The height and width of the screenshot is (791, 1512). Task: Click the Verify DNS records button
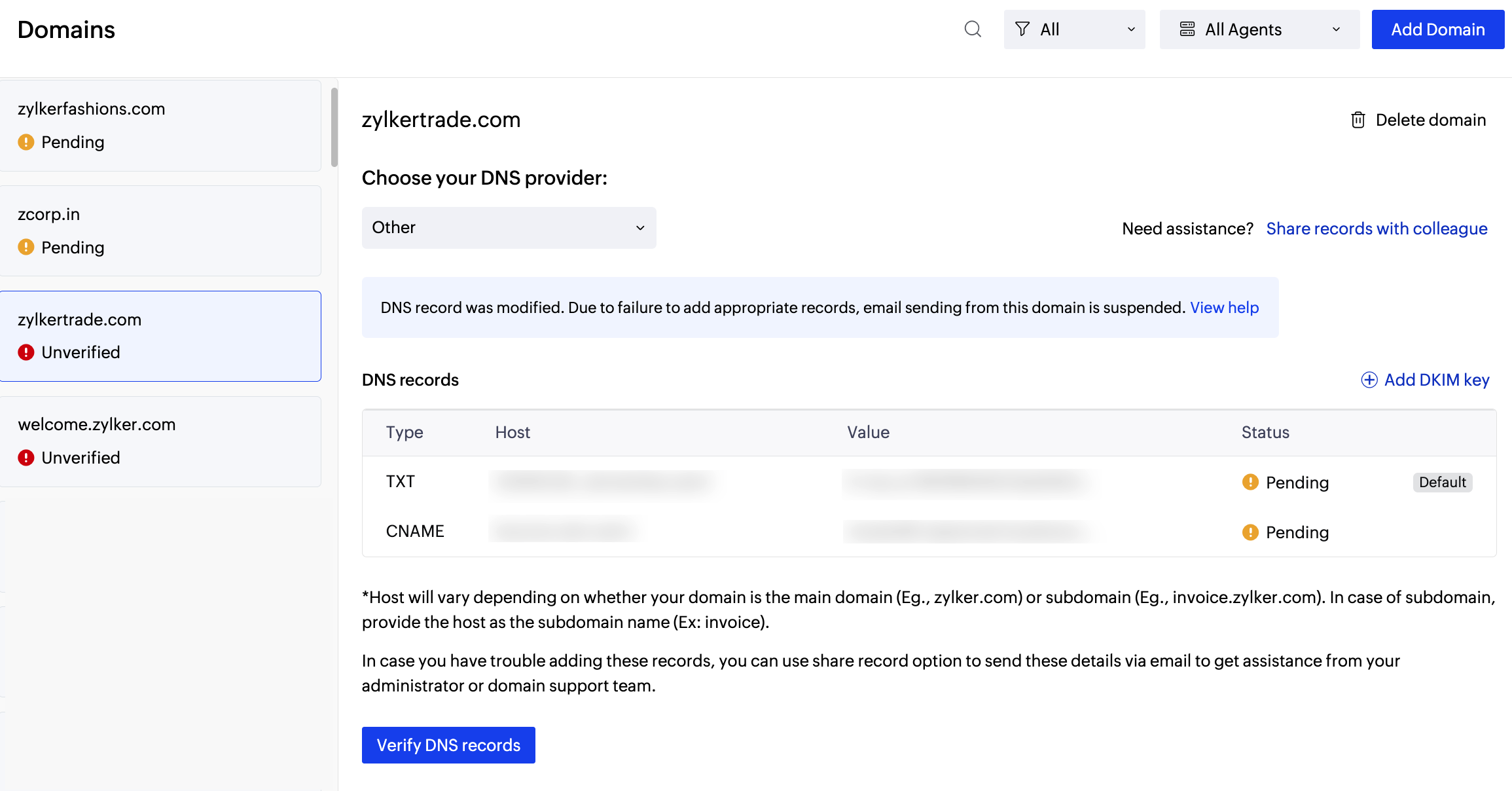pyautogui.click(x=448, y=745)
